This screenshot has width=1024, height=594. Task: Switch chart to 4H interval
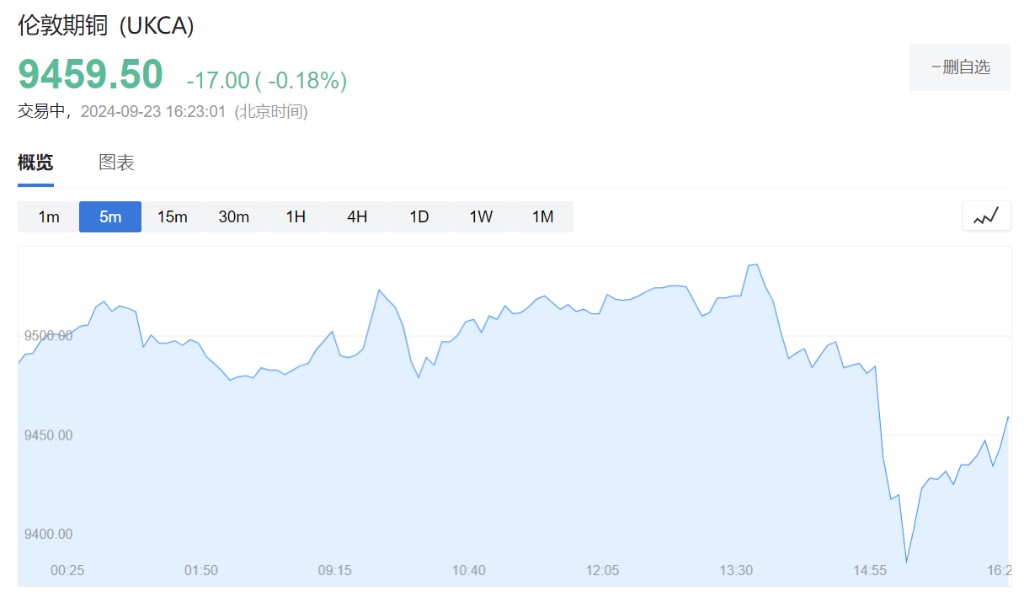point(357,217)
